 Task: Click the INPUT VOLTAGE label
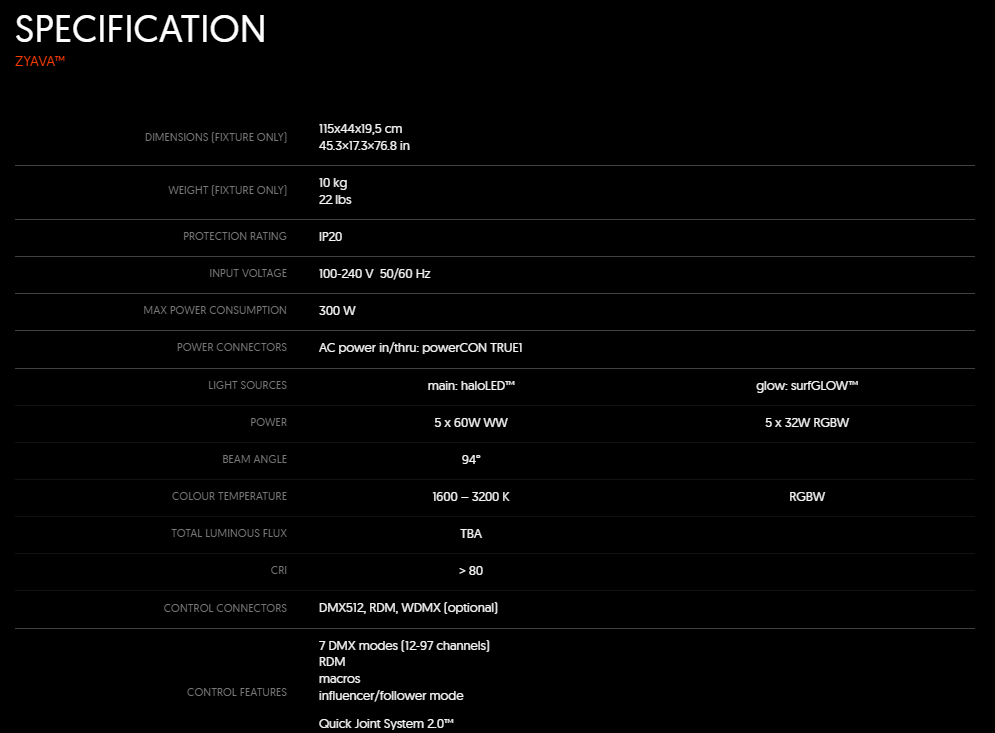coord(248,273)
